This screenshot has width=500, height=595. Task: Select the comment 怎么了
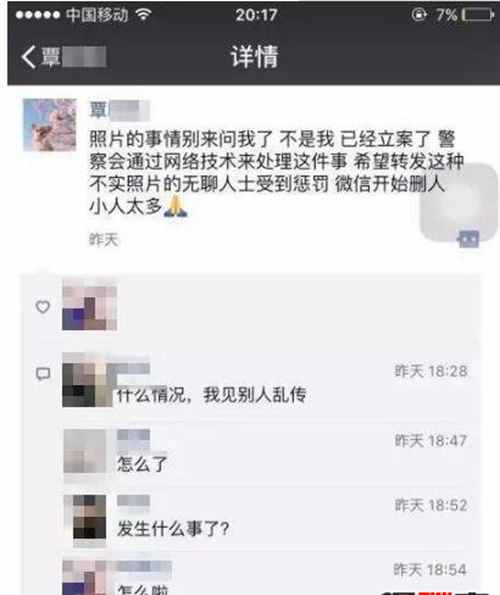(x=142, y=464)
